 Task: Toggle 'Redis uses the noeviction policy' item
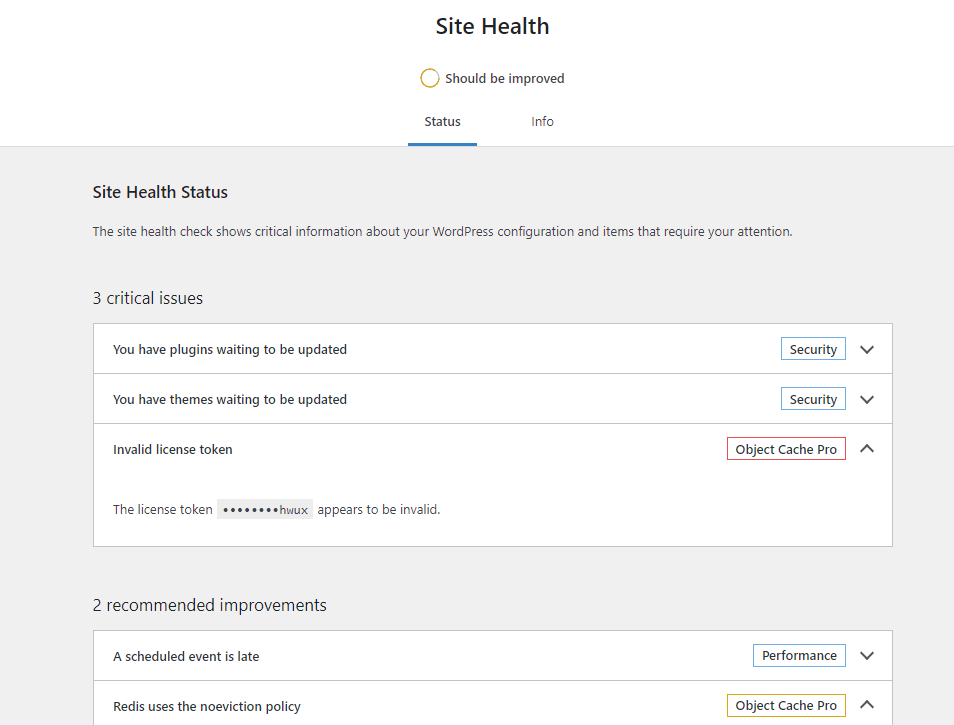207,706
